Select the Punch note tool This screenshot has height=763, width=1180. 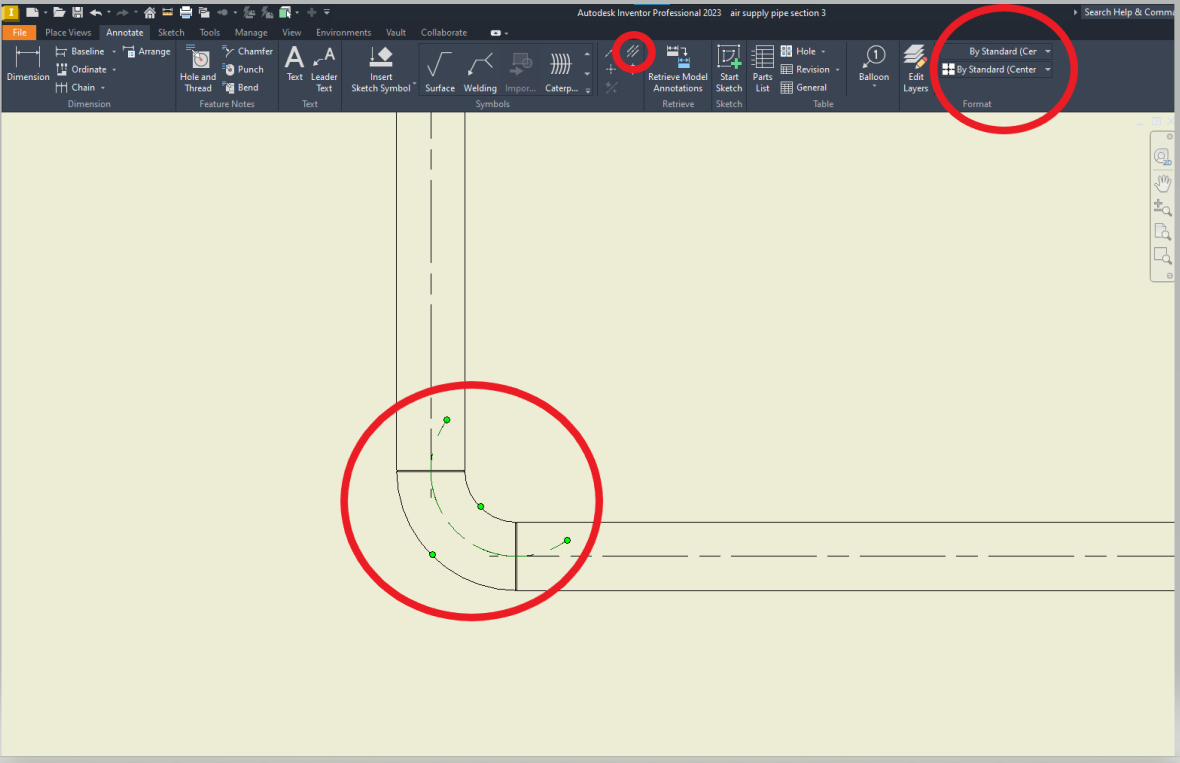pyautogui.click(x=243, y=69)
